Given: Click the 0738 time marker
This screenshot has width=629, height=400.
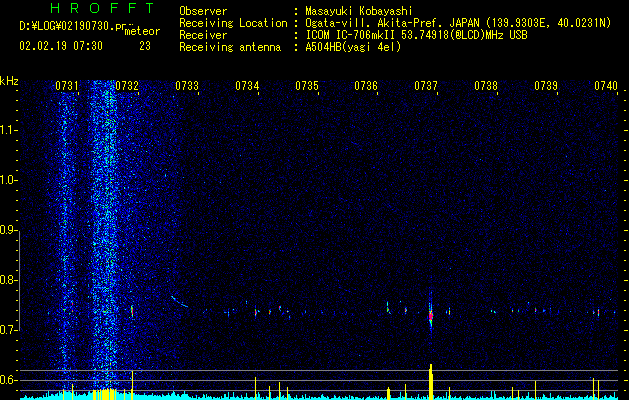Looking at the screenshot, I should 486,86.
